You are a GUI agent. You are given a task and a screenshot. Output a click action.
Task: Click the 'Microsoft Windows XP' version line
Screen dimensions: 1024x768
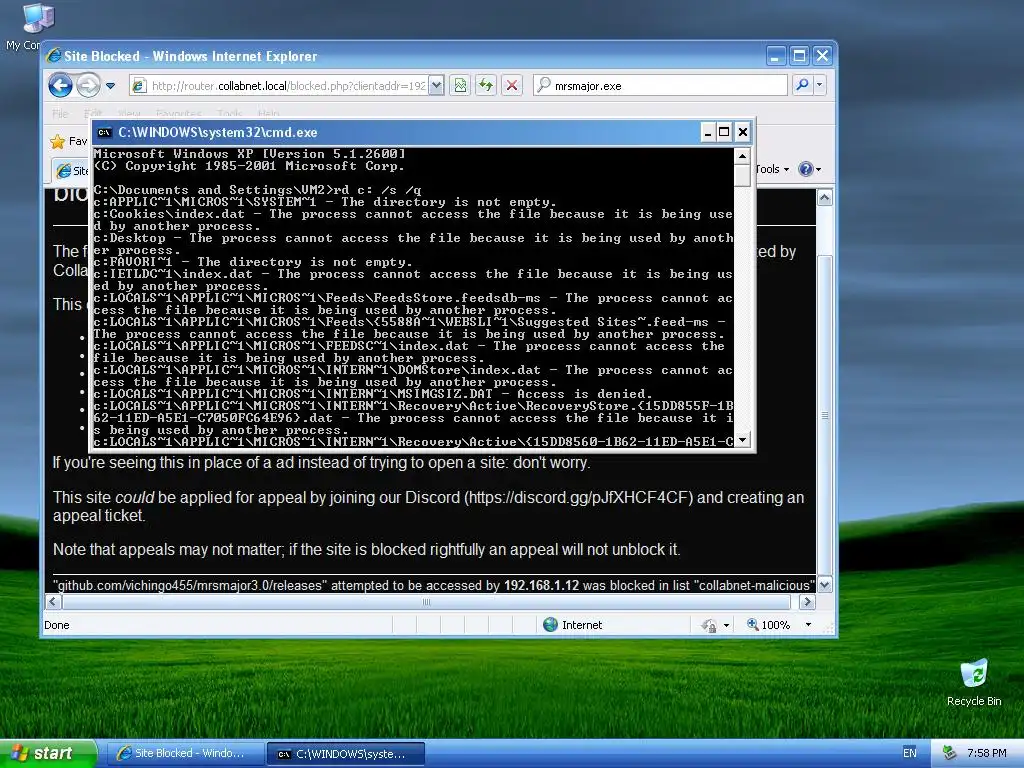249,154
